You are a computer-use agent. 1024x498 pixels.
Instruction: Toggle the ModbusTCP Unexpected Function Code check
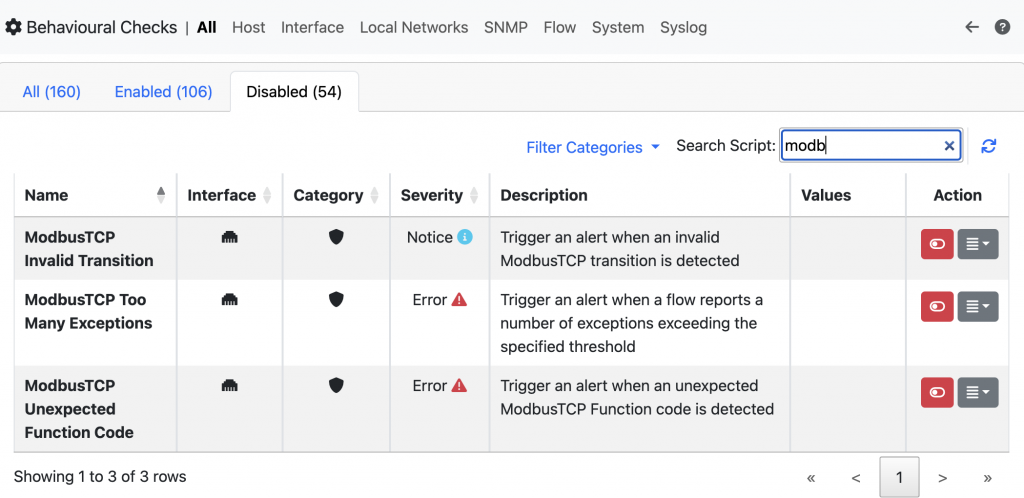point(937,392)
